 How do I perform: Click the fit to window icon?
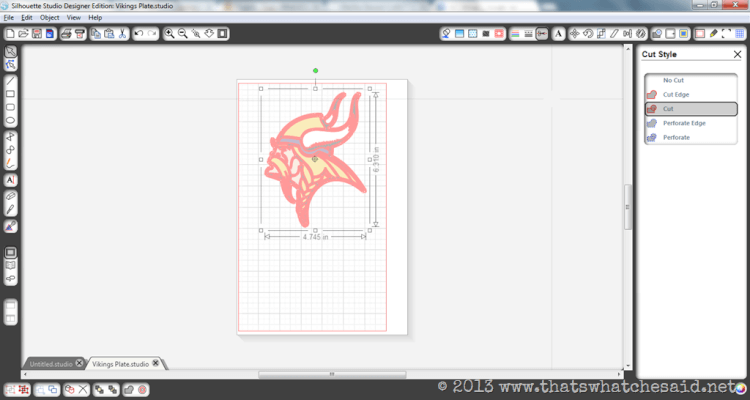tap(222, 33)
